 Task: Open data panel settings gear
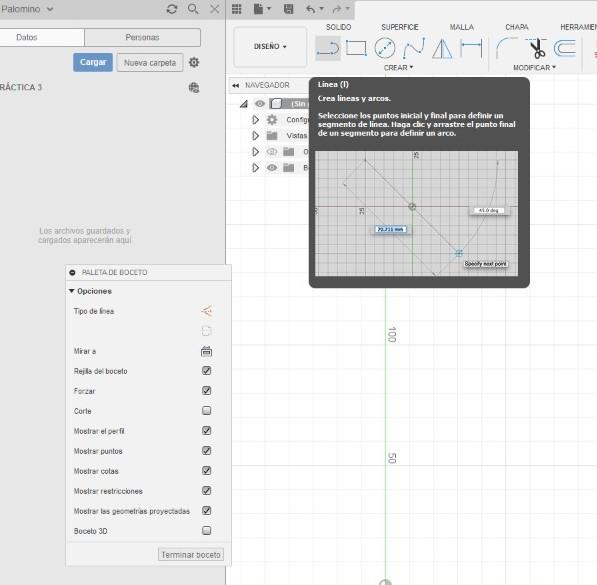(x=194, y=62)
